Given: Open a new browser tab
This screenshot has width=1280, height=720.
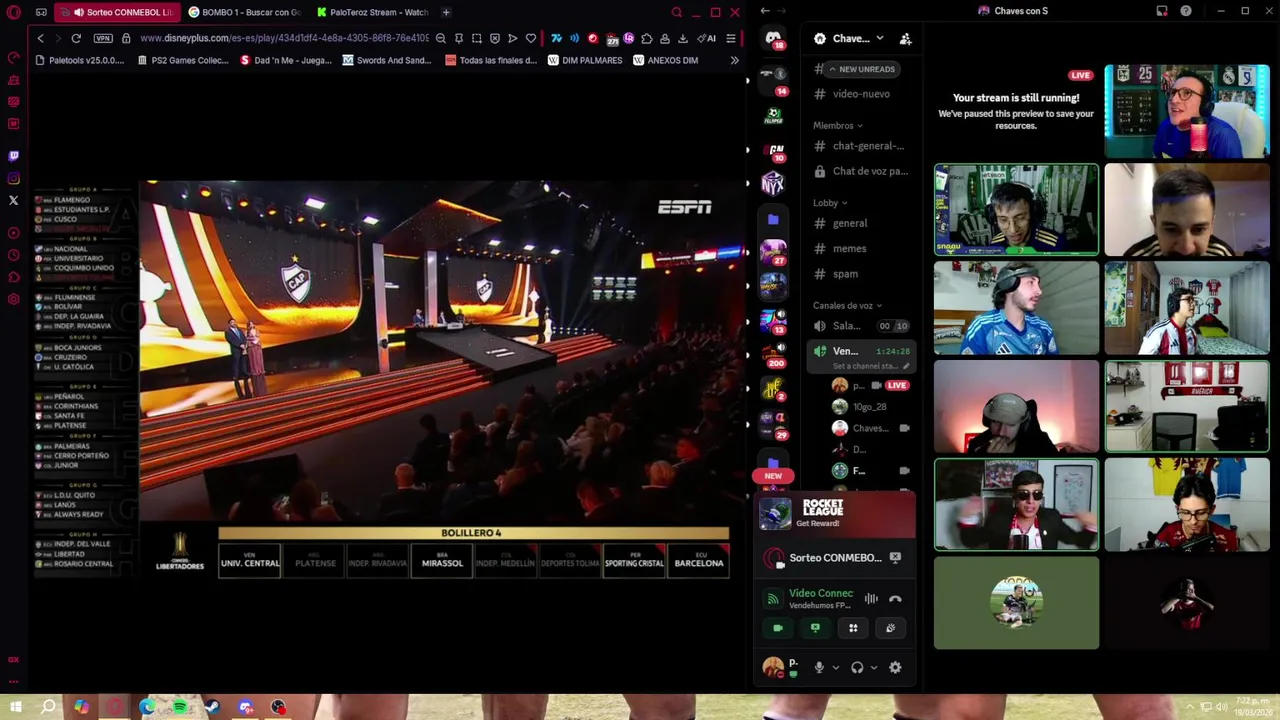Looking at the screenshot, I should click(x=446, y=12).
